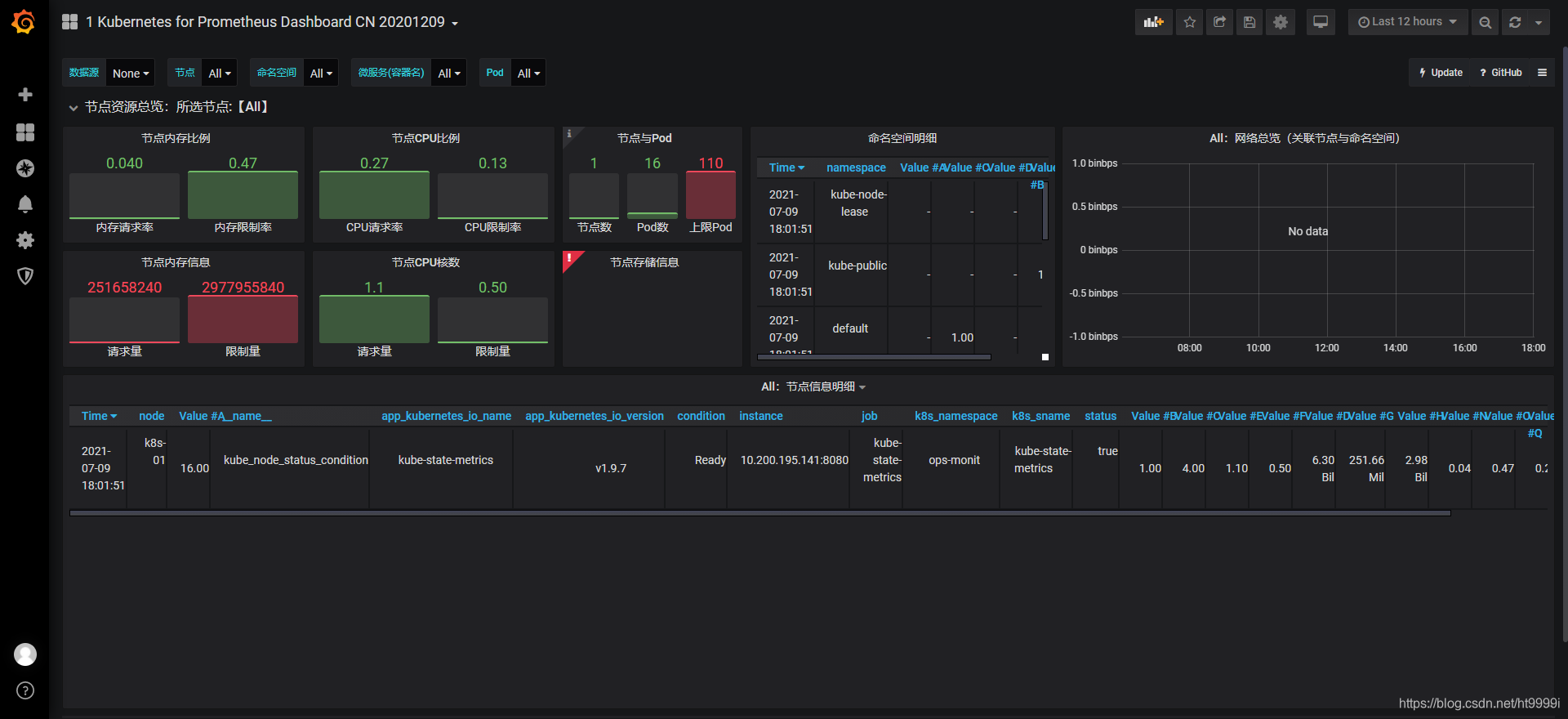Open the refresh interval dropdown arrow
The image size is (1568, 719).
click(1539, 22)
